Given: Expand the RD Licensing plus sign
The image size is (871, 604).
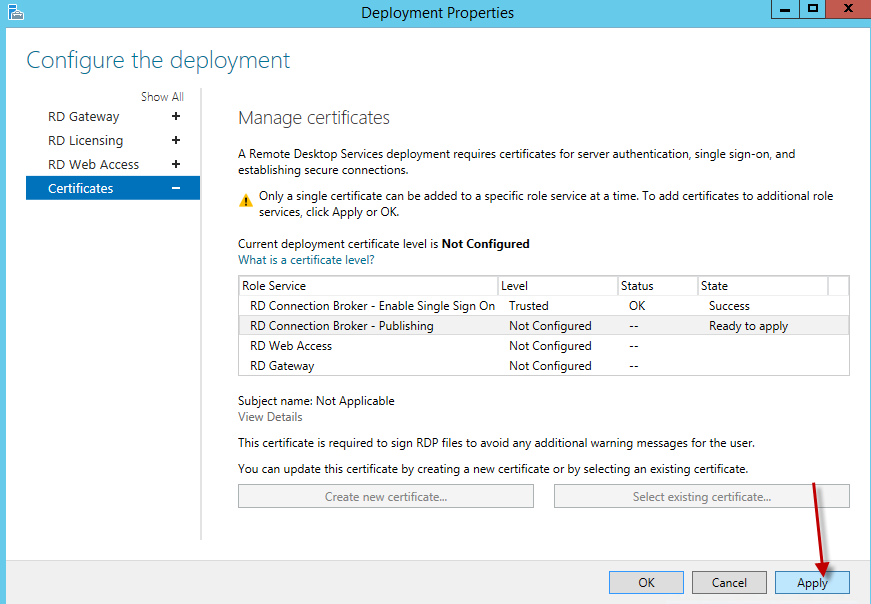Looking at the screenshot, I should pos(176,141).
